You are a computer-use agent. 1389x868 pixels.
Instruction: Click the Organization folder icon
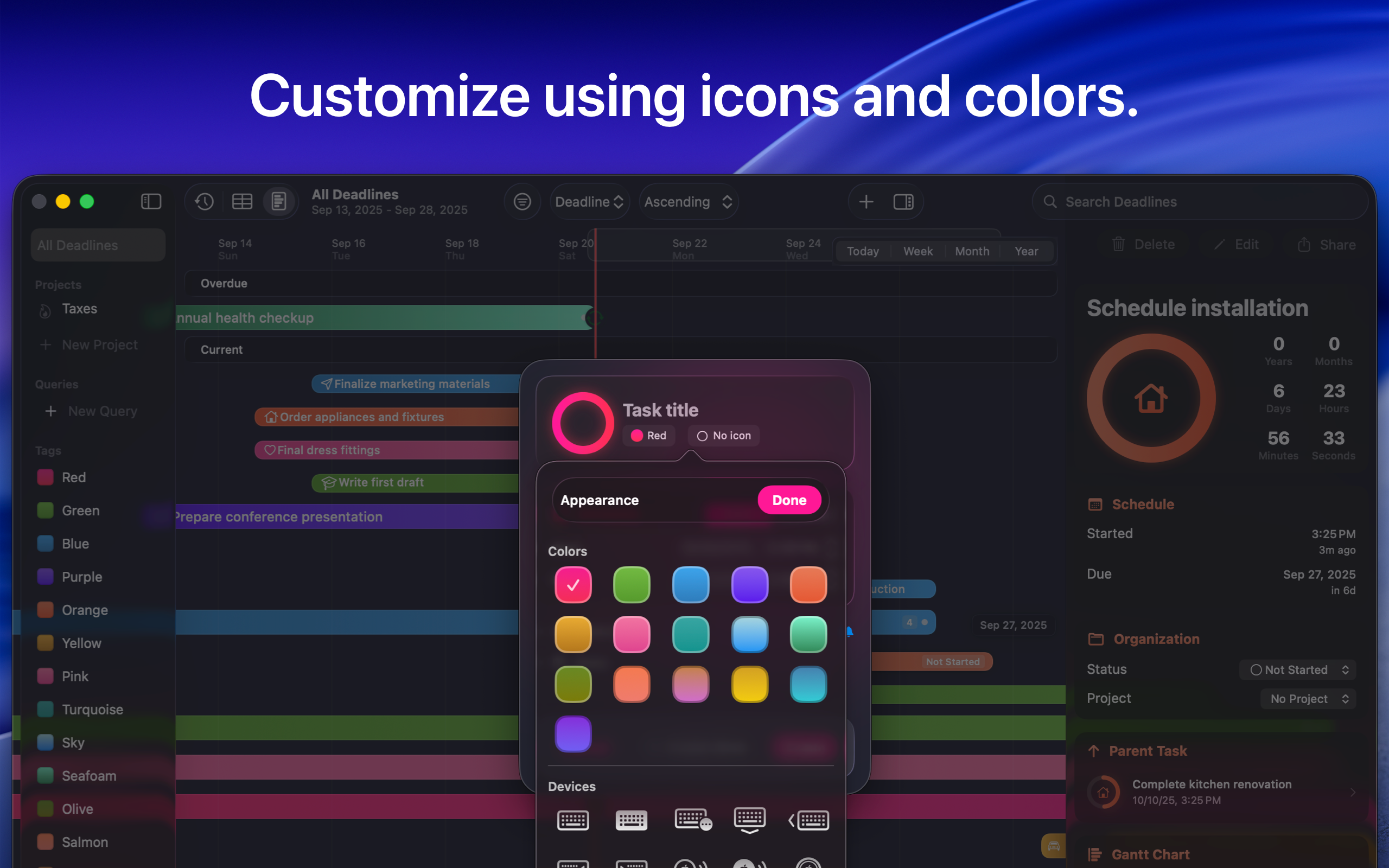click(1095, 639)
